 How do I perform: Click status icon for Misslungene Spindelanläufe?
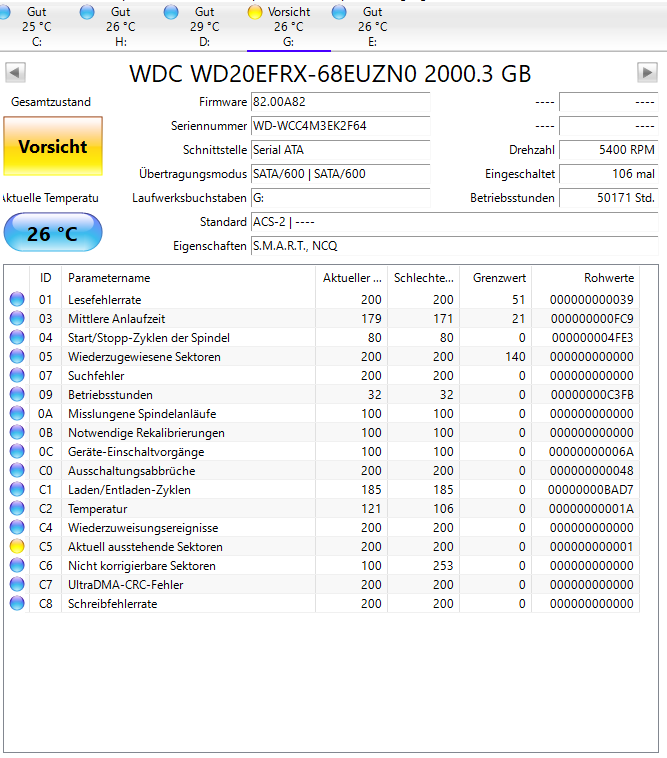coord(17,414)
